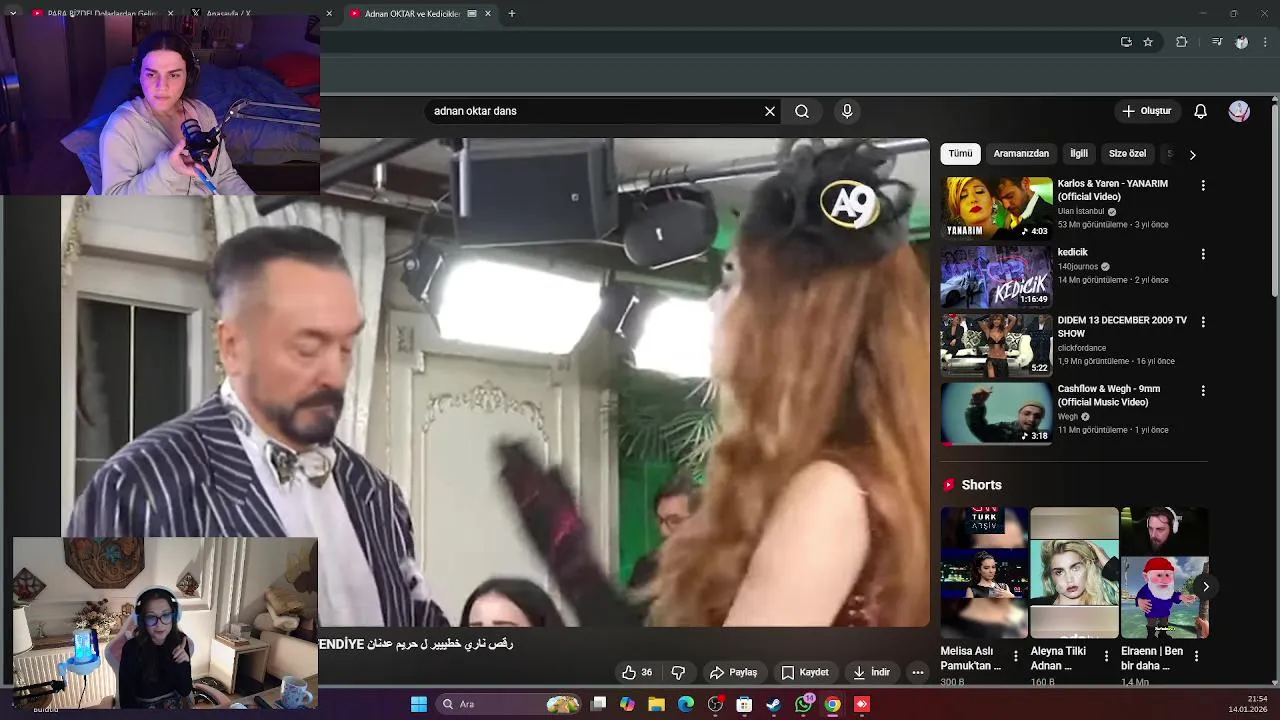
Task: Open Task View on the taskbar
Action: [x=598, y=704]
